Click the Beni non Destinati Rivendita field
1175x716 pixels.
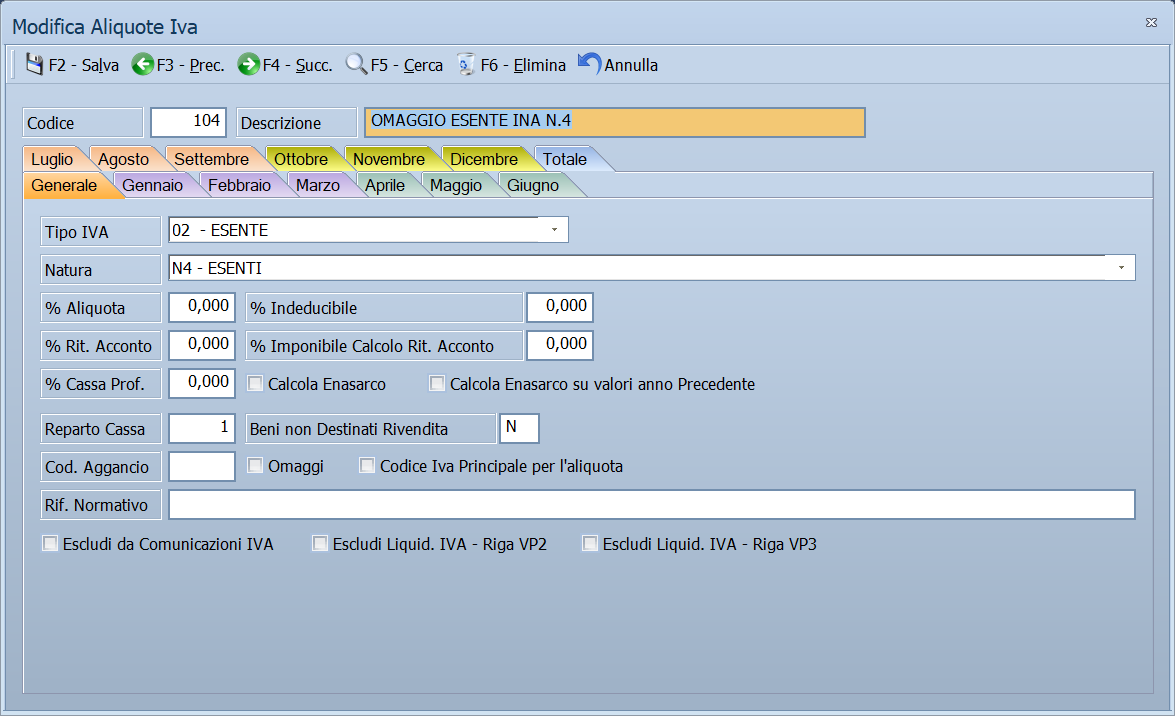click(519, 428)
